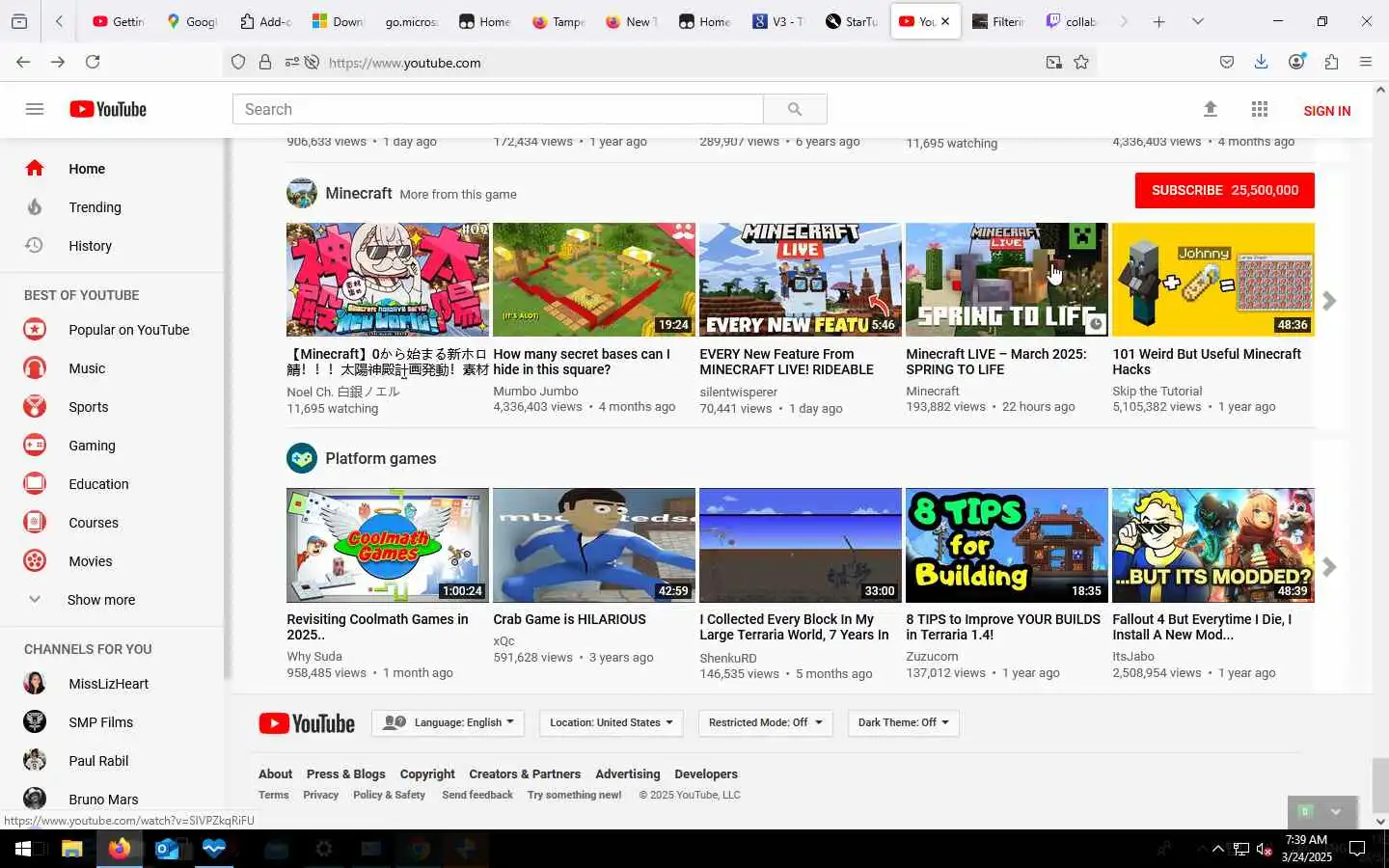Click the page vertical scrollbar thumb
The image size is (1389, 868).
click(x=1380, y=786)
